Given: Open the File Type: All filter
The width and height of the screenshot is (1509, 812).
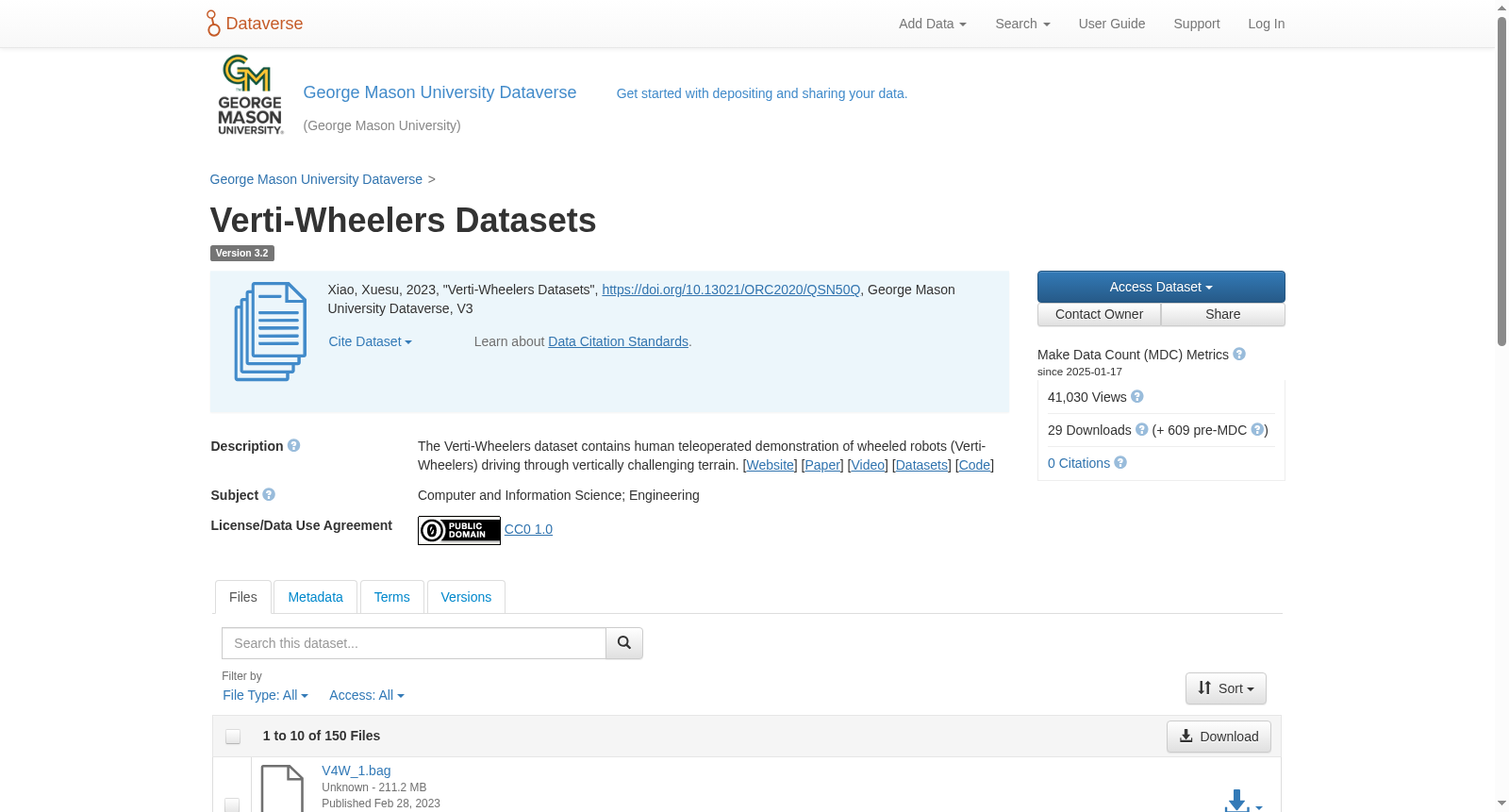Looking at the screenshot, I should pyautogui.click(x=265, y=695).
